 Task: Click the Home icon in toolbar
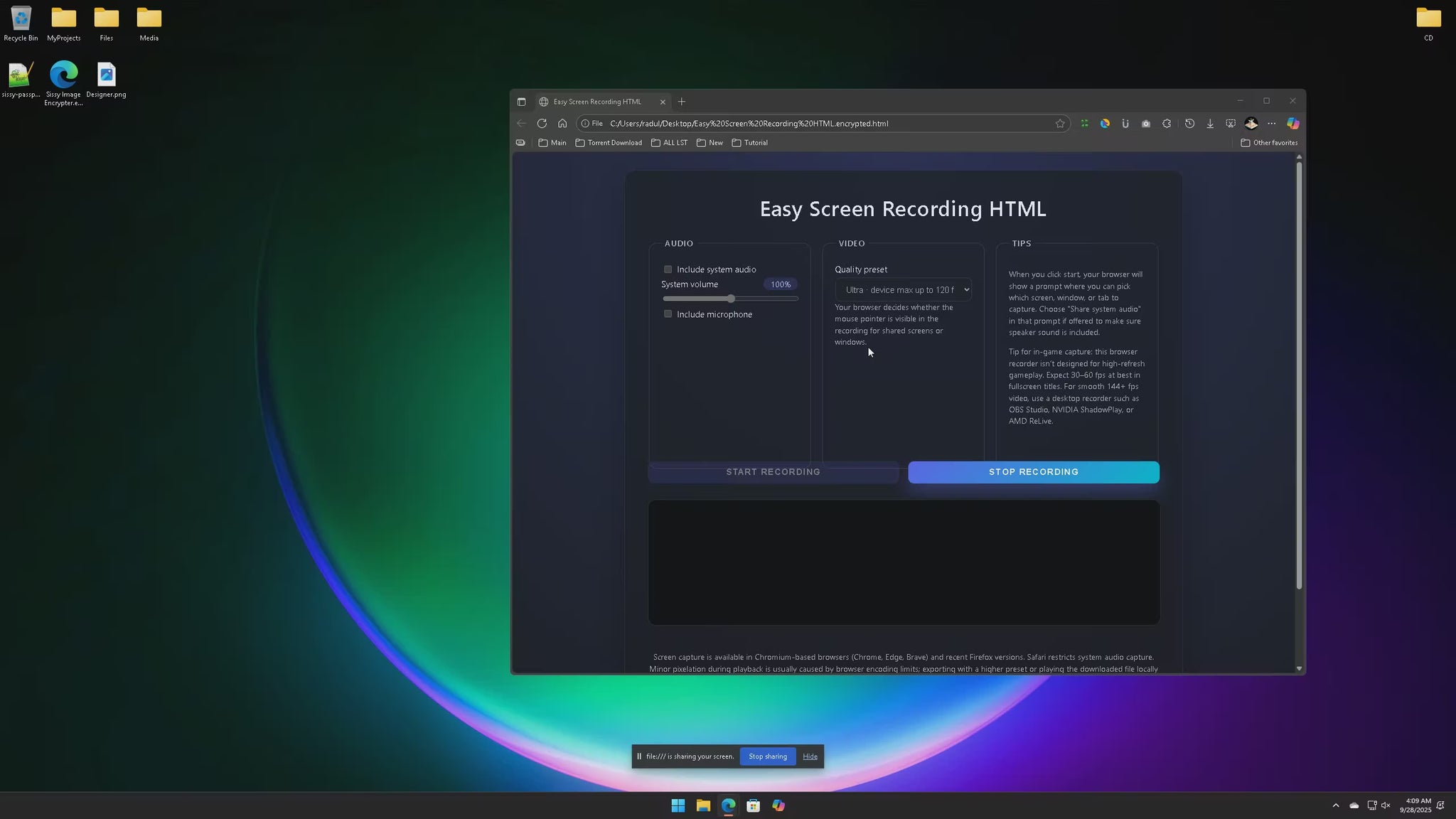(562, 124)
